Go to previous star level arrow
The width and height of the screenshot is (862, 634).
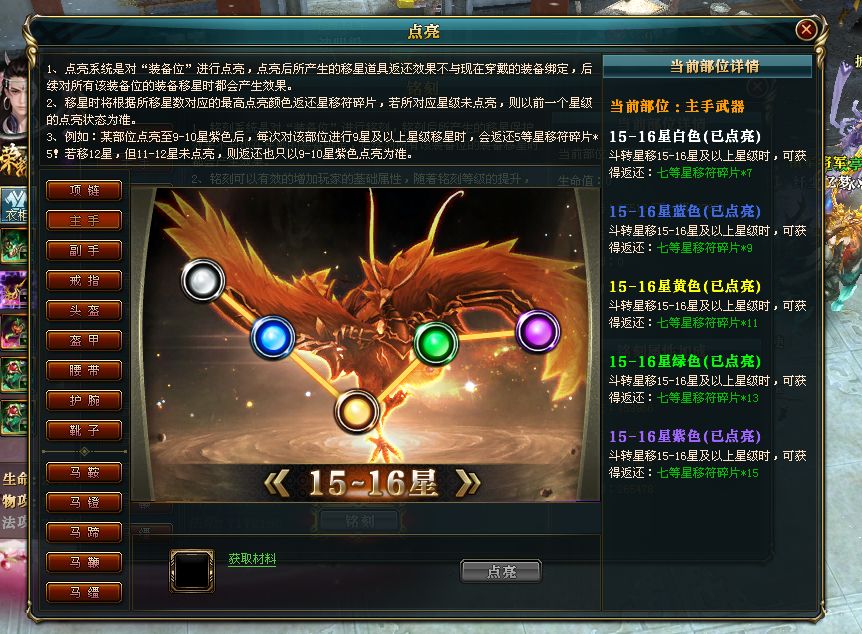pyautogui.click(x=277, y=484)
